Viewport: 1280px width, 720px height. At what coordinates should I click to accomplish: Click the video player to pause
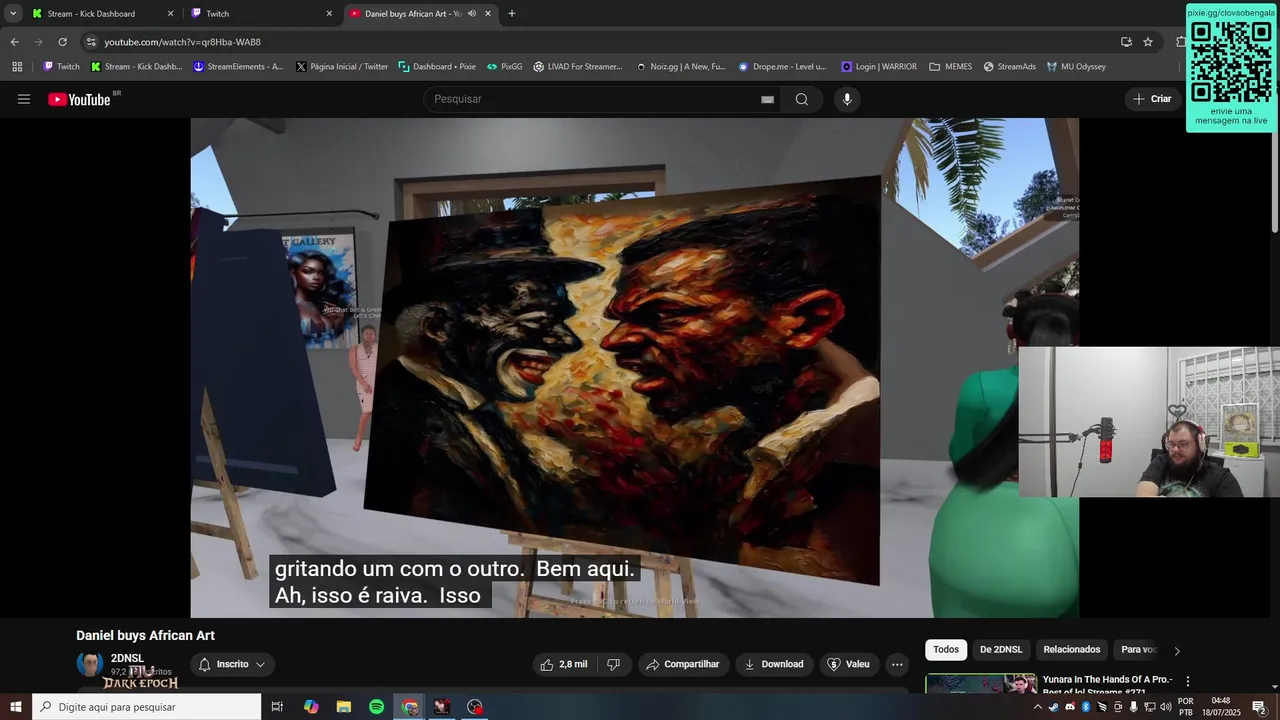pos(634,367)
